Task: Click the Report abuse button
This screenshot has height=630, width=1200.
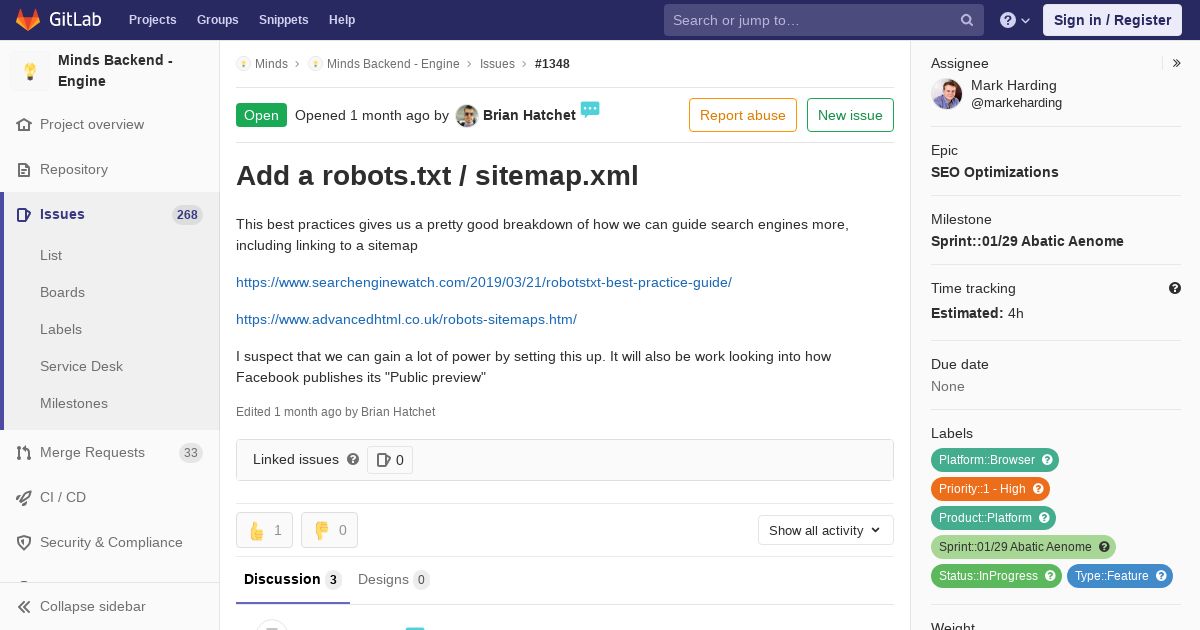Action: coord(743,115)
